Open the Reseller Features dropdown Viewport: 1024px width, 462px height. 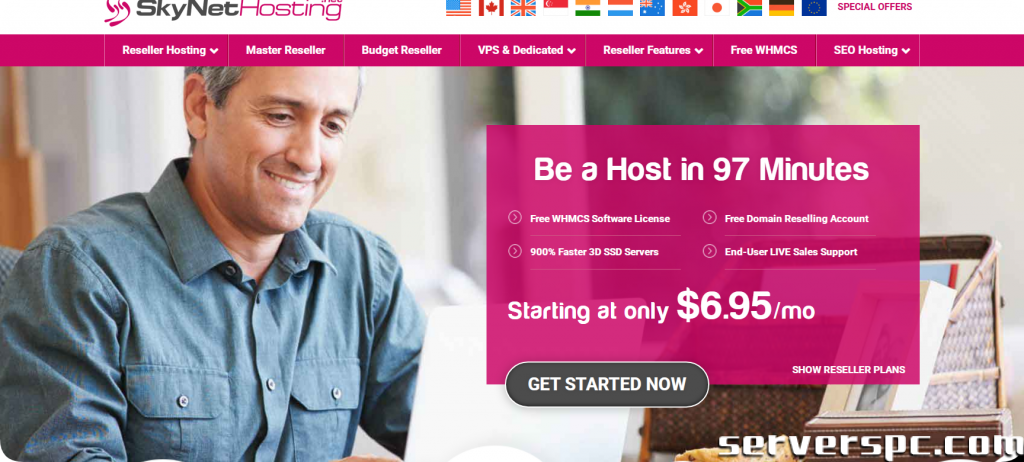pyautogui.click(x=650, y=50)
